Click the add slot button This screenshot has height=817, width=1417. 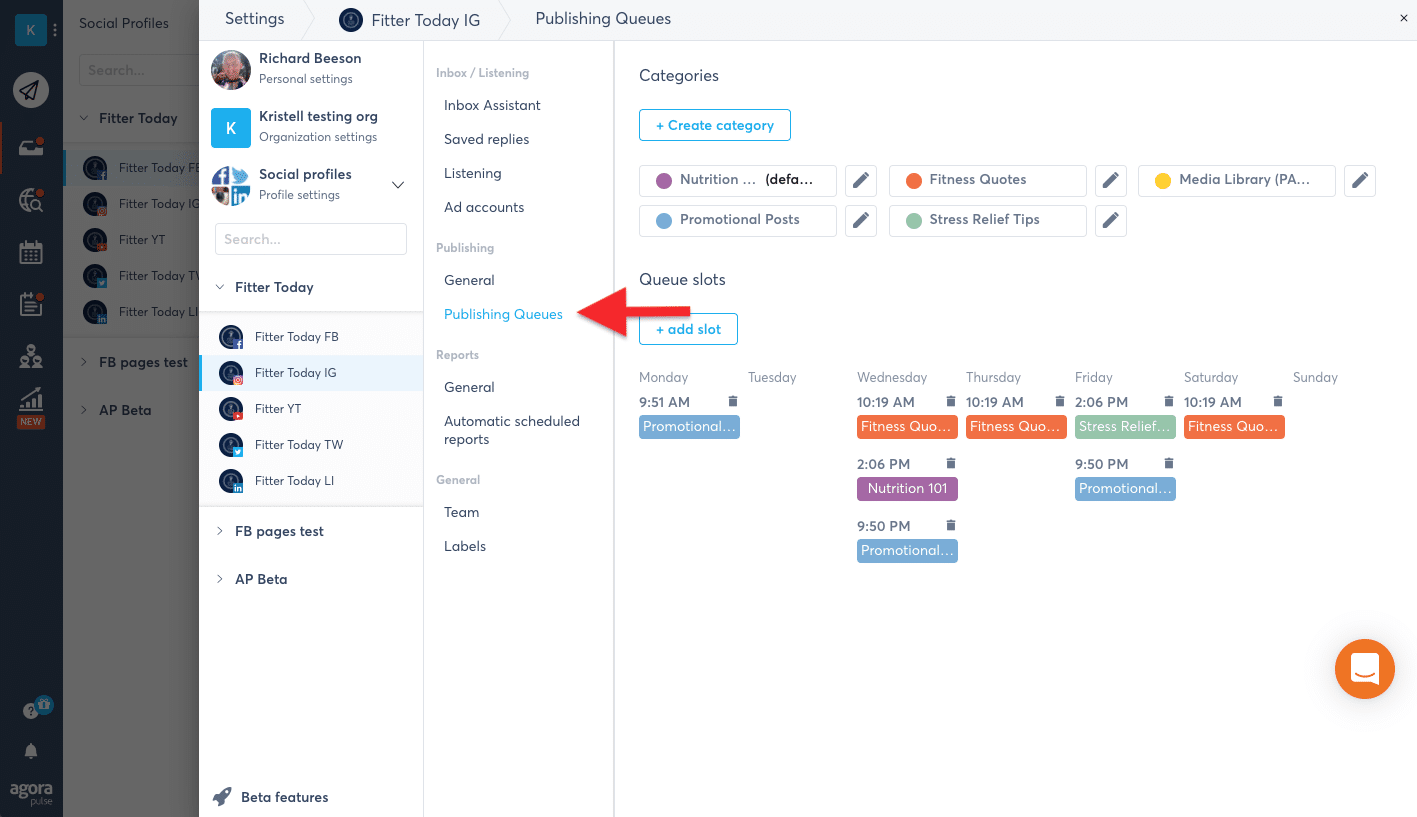coord(688,329)
